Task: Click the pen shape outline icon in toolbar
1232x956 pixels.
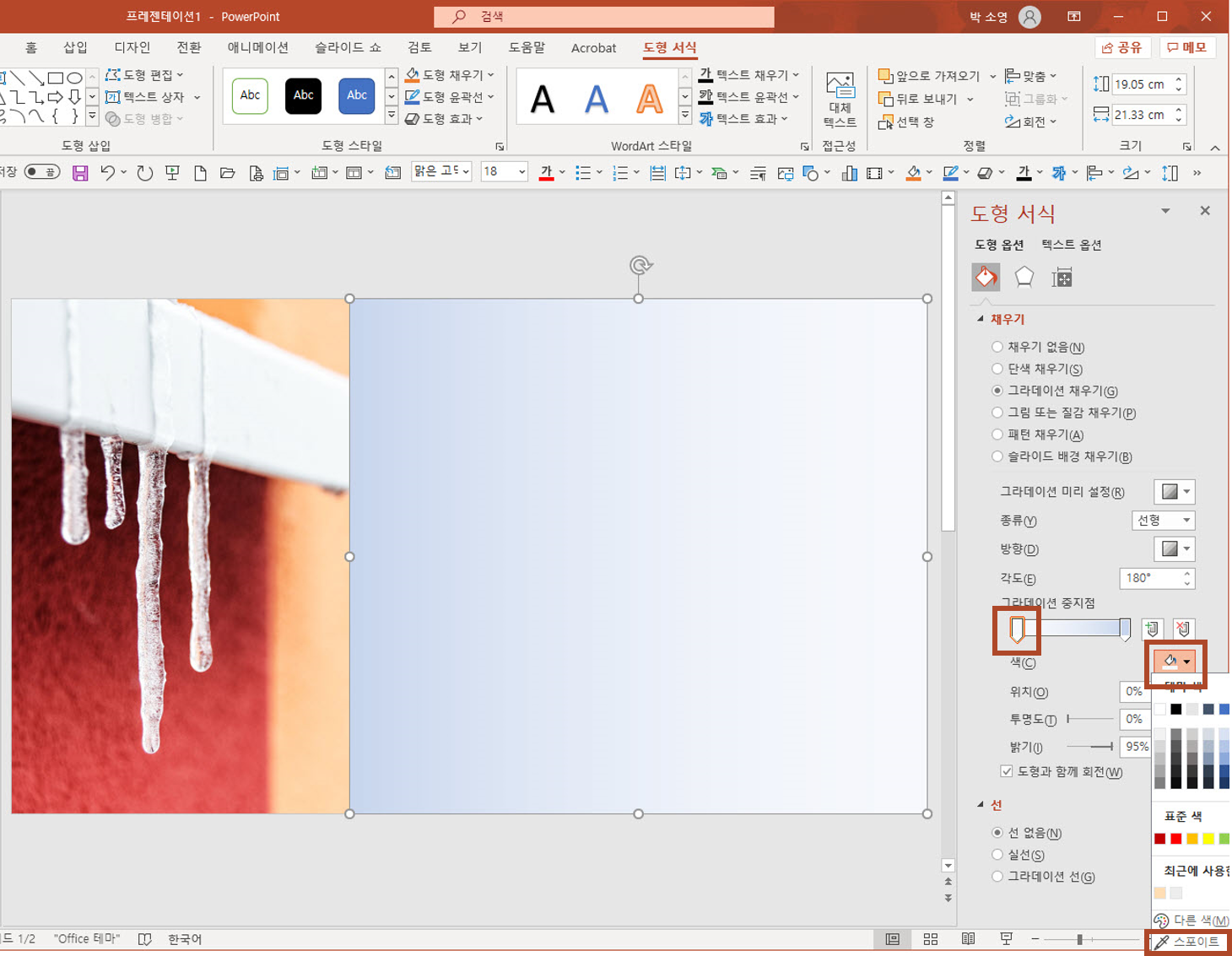Action: pyautogui.click(x=950, y=173)
